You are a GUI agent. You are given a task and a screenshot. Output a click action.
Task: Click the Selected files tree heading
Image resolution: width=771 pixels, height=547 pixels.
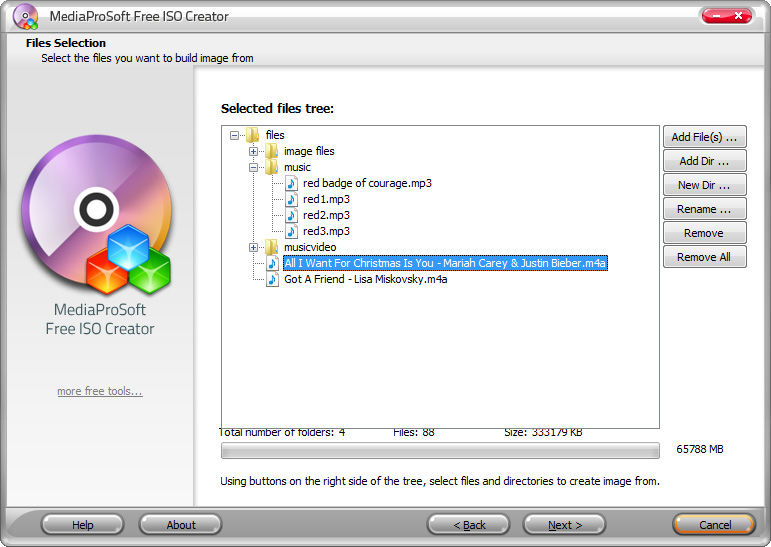point(277,109)
